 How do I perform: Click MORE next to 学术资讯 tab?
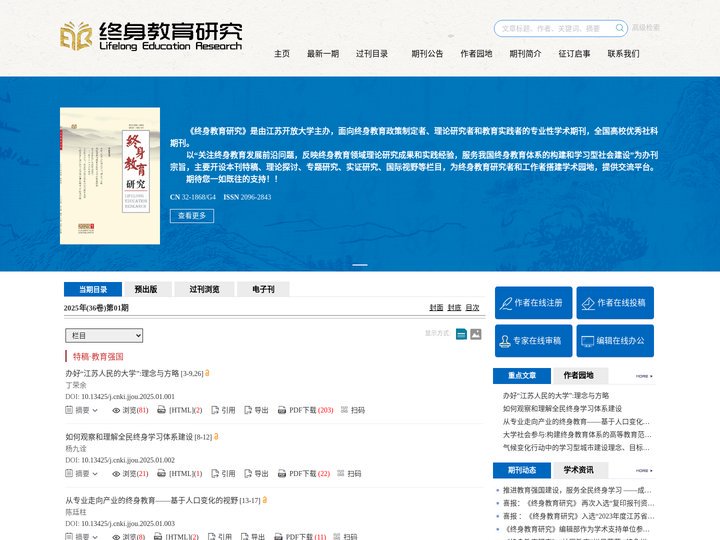coord(644,471)
